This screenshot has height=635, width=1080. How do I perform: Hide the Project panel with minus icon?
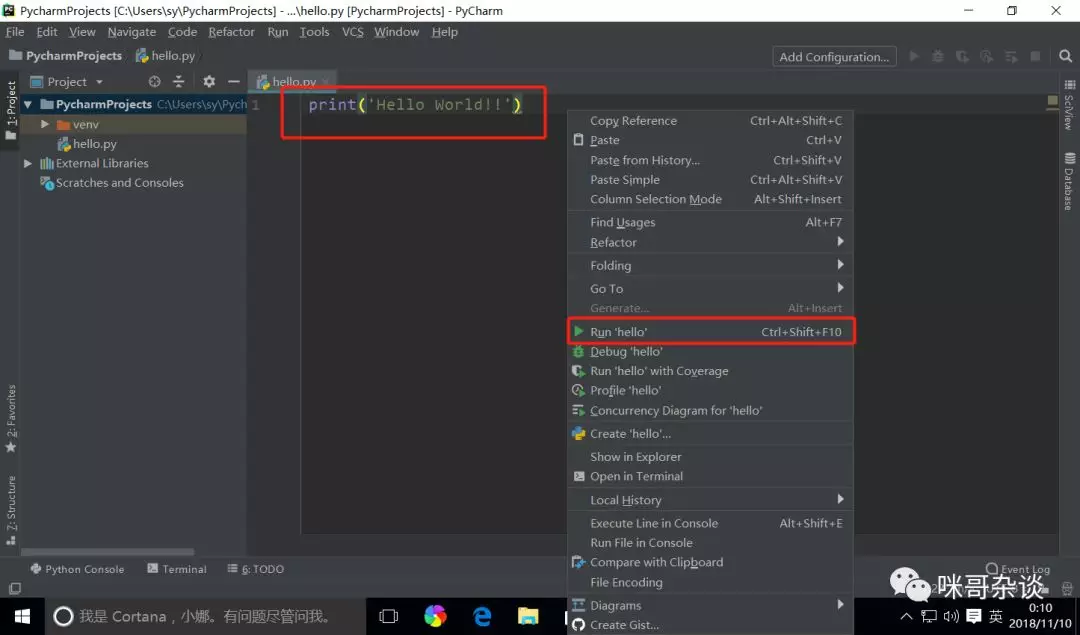233,81
